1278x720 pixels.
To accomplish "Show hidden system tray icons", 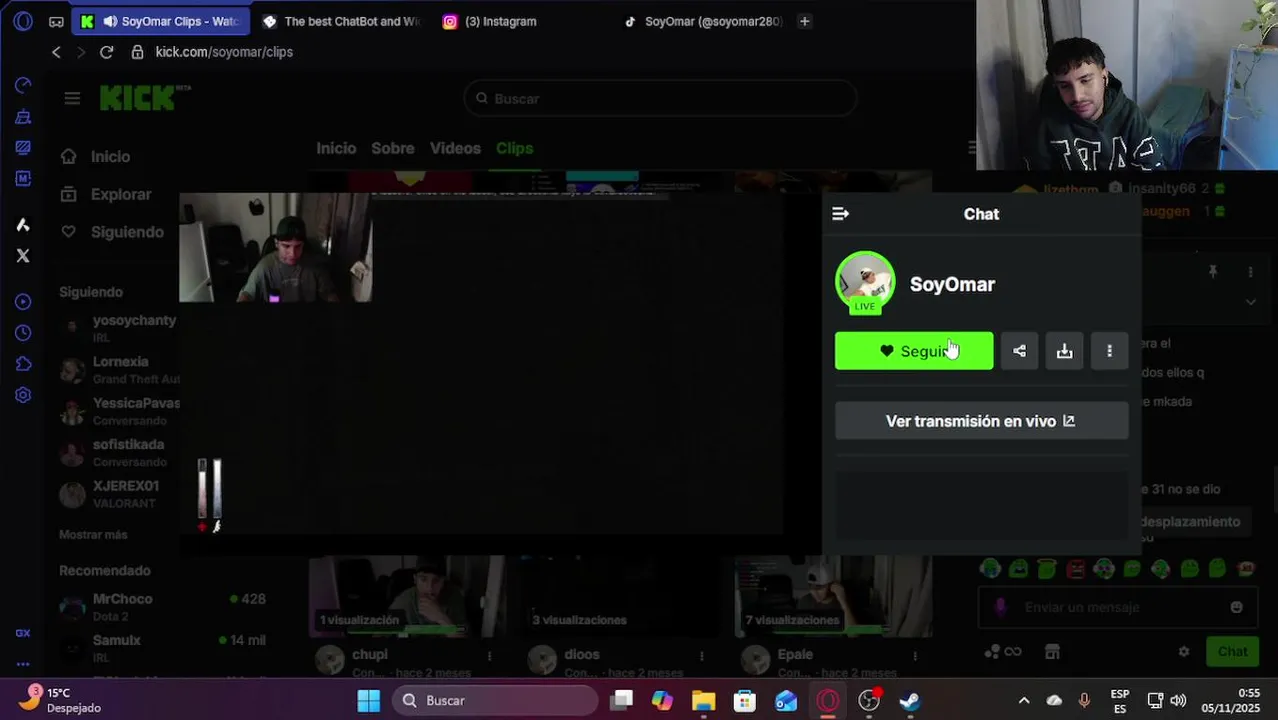I will [x=1023, y=700].
